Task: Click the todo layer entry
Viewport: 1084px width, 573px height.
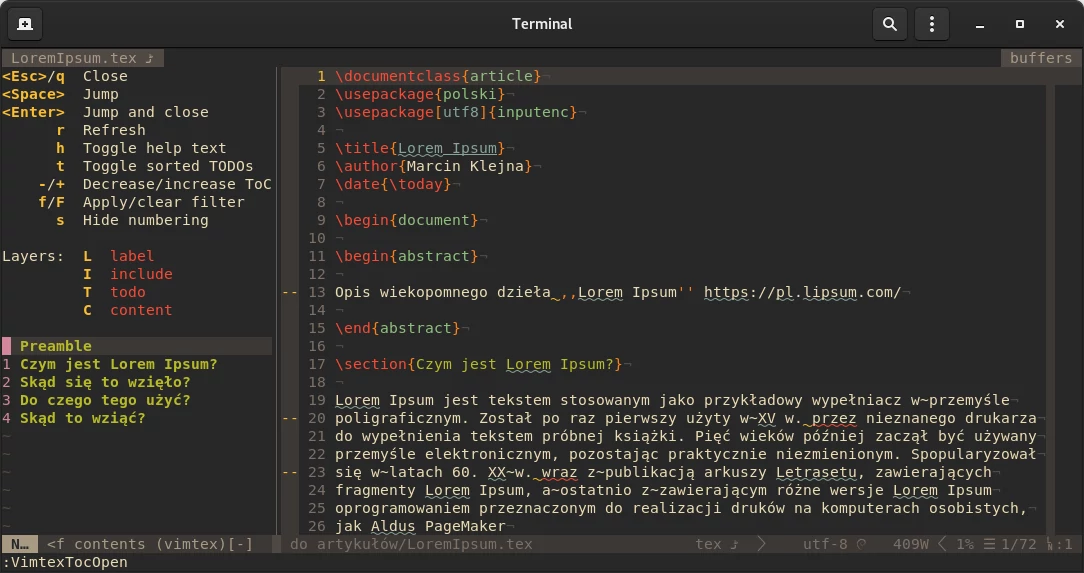Action: click(x=128, y=292)
